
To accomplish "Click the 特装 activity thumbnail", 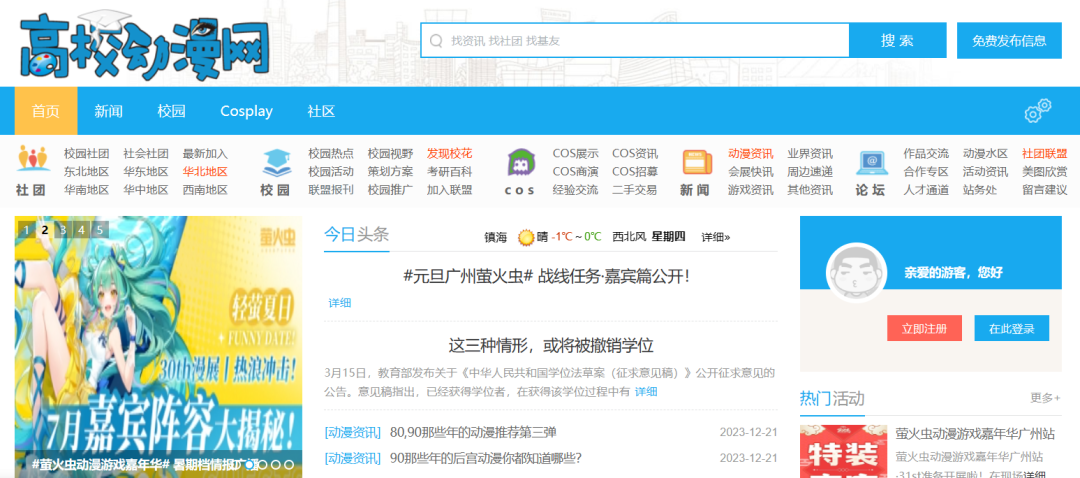I will [843, 451].
